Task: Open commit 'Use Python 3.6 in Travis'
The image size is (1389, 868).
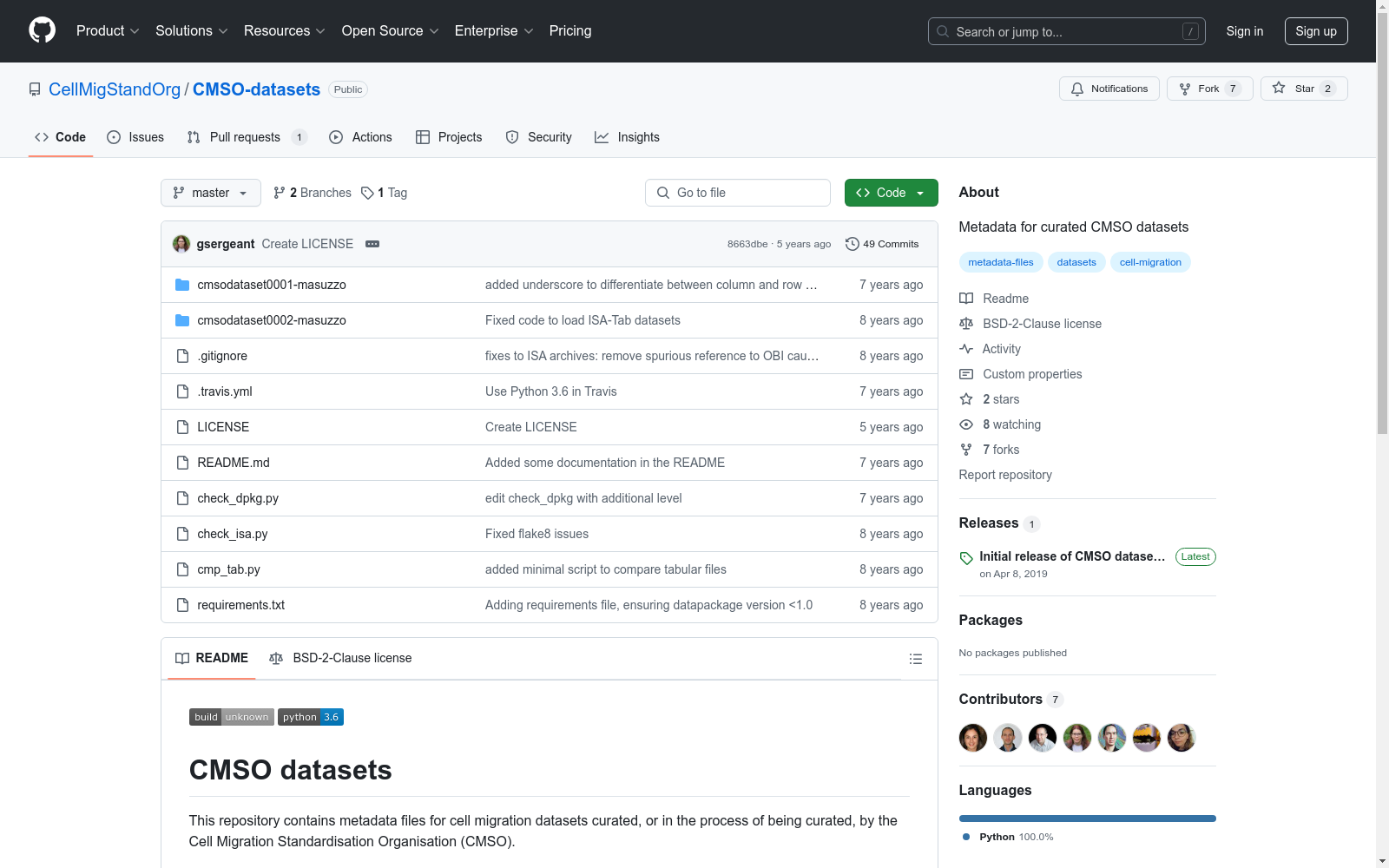Action: [x=551, y=391]
